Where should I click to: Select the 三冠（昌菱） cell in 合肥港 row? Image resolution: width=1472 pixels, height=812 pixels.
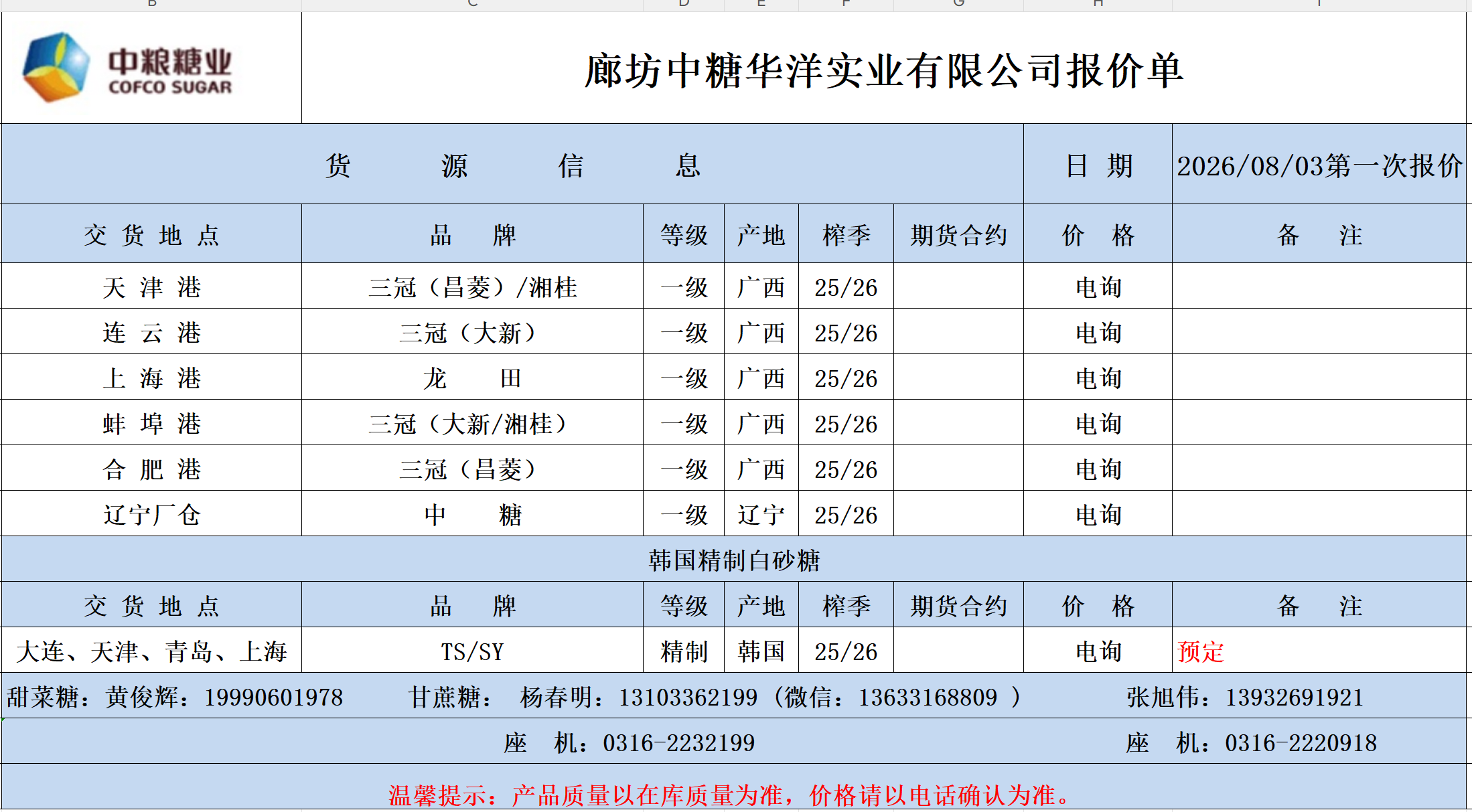pyautogui.click(x=473, y=469)
